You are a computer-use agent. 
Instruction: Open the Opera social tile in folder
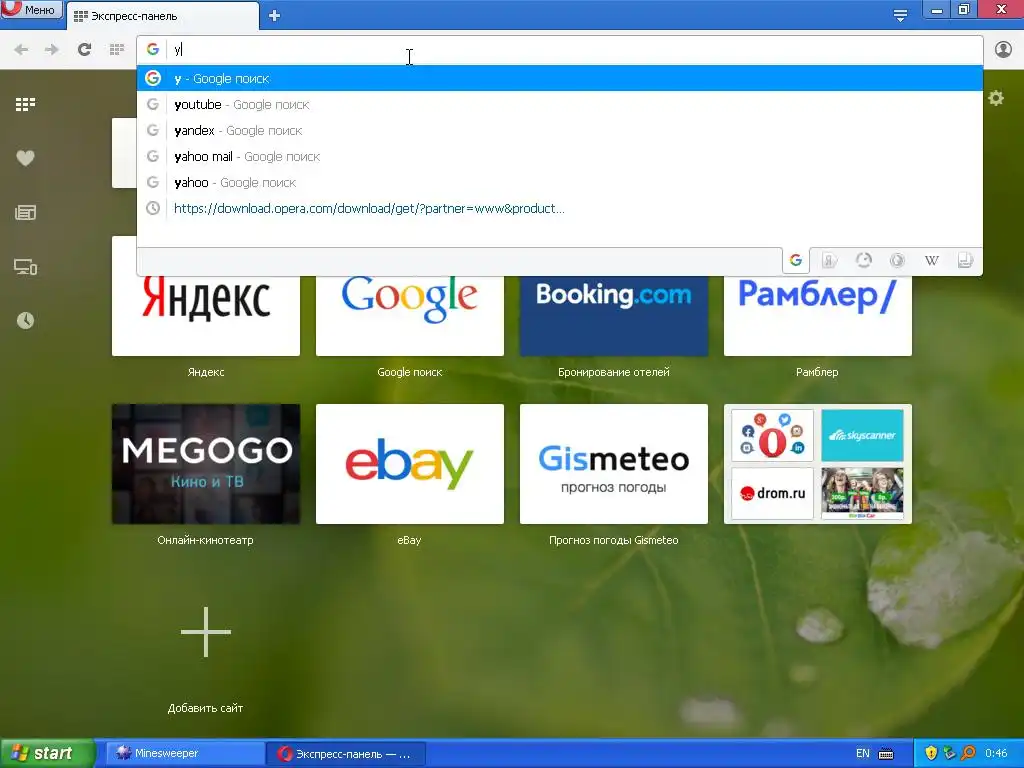coord(772,436)
